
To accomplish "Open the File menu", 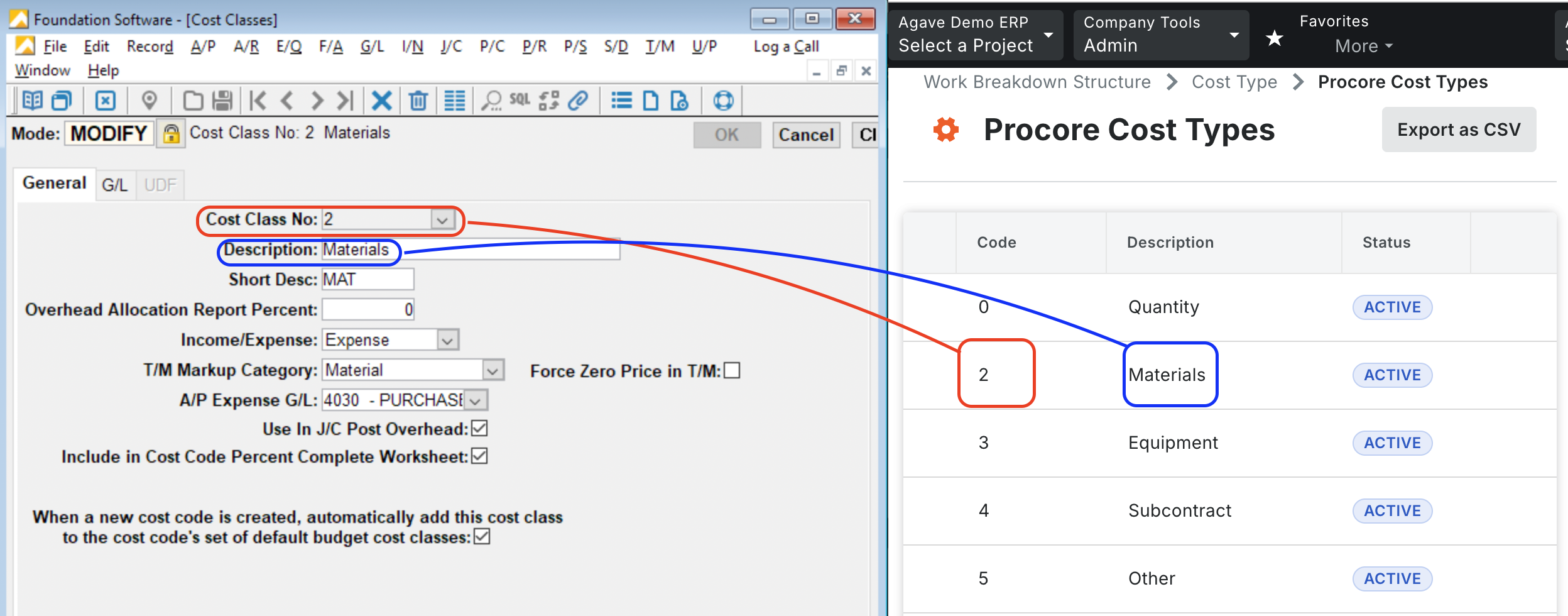I will (x=55, y=47).
